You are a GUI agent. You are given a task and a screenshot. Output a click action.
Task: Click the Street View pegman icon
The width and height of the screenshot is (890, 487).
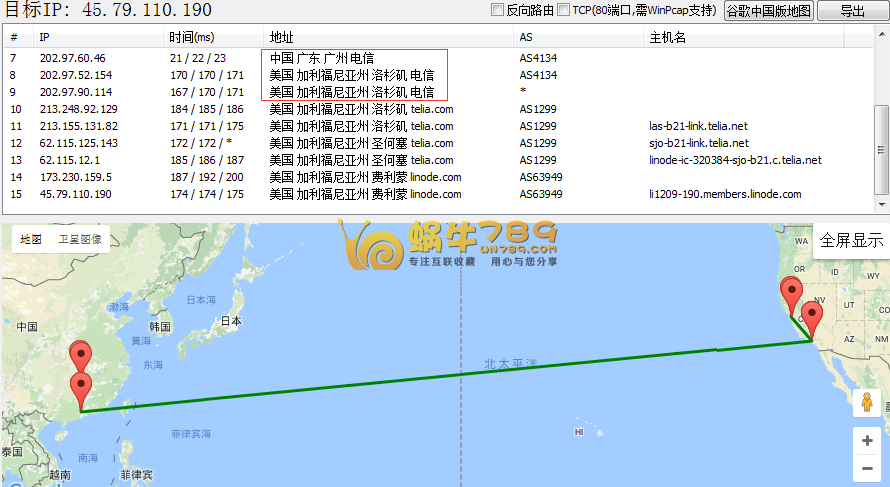[x=866, y=403]
